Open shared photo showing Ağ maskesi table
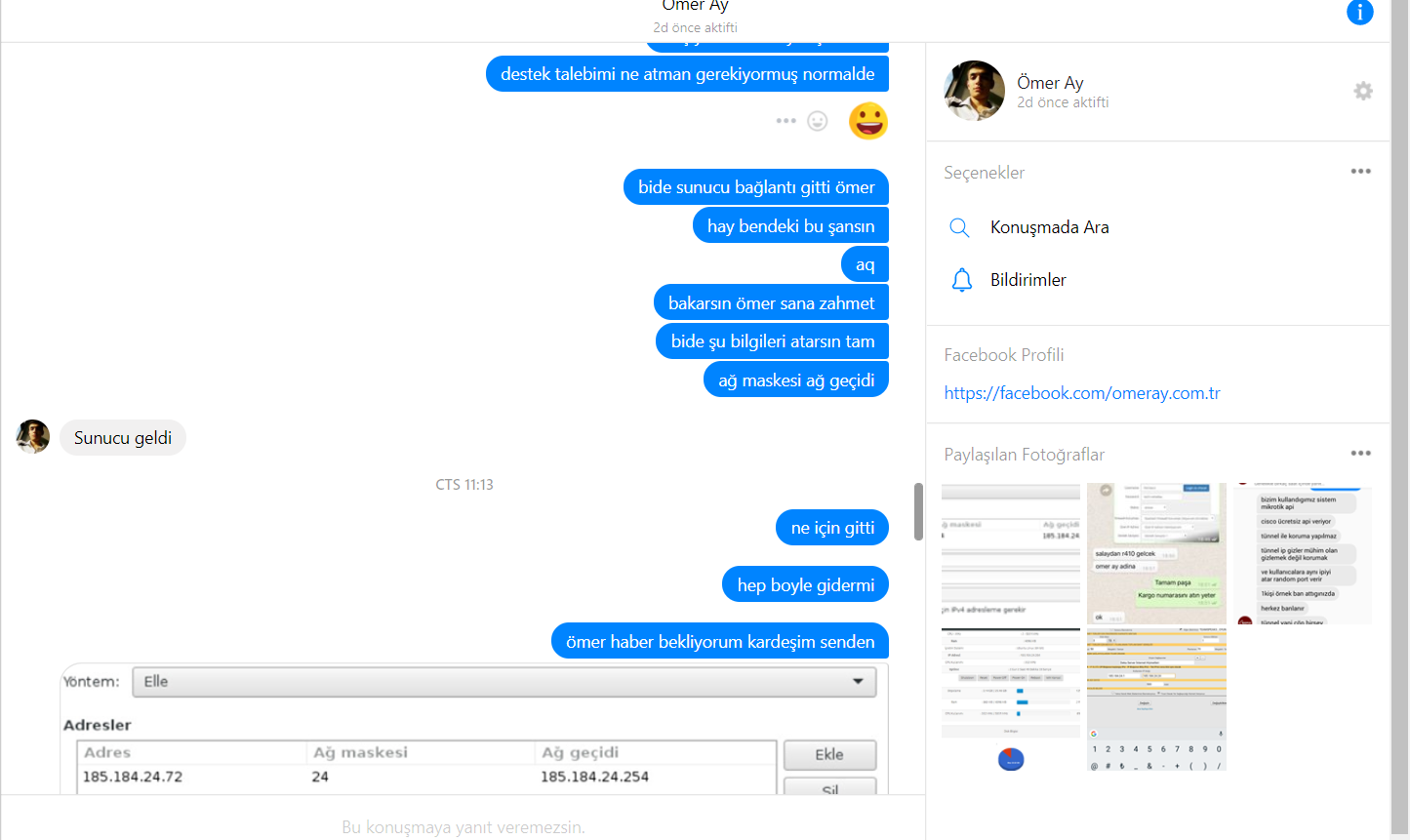The image size is (1410, 840). coord(1011,553)
